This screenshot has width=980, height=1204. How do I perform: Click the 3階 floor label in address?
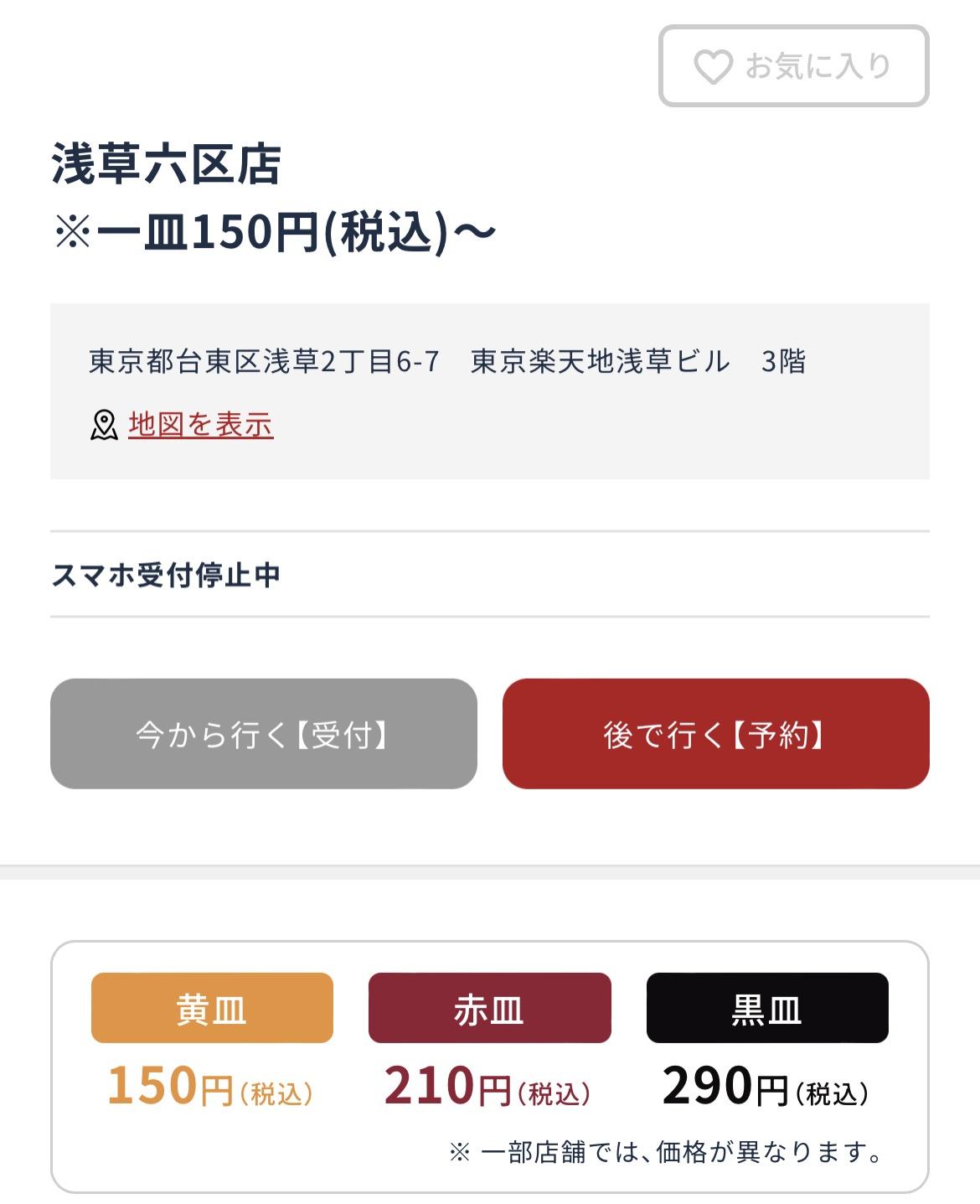783,361
